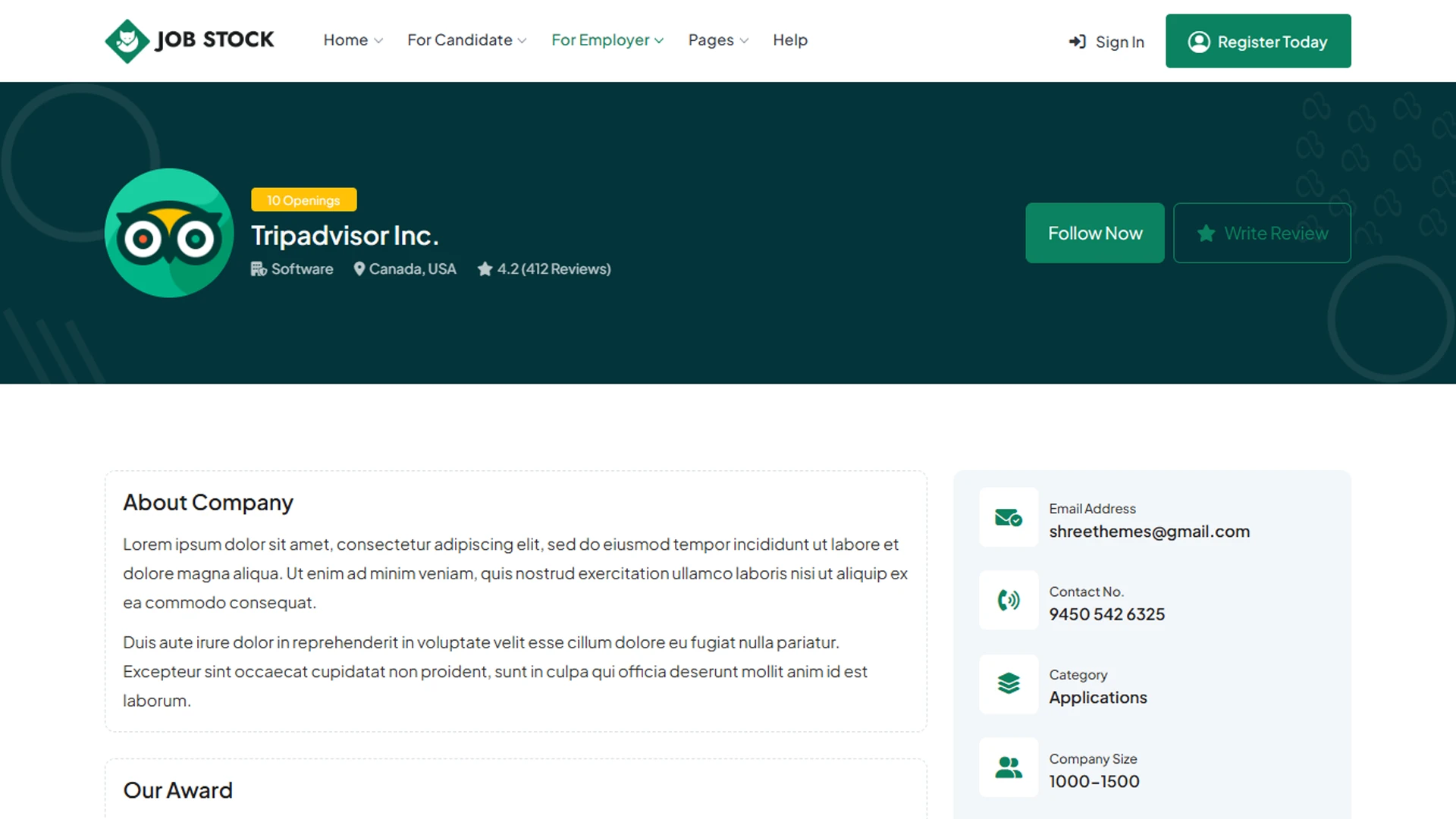The image size is (1456, 819).
Task: Expand the For Candidate chevron
Action: point(522,41)
